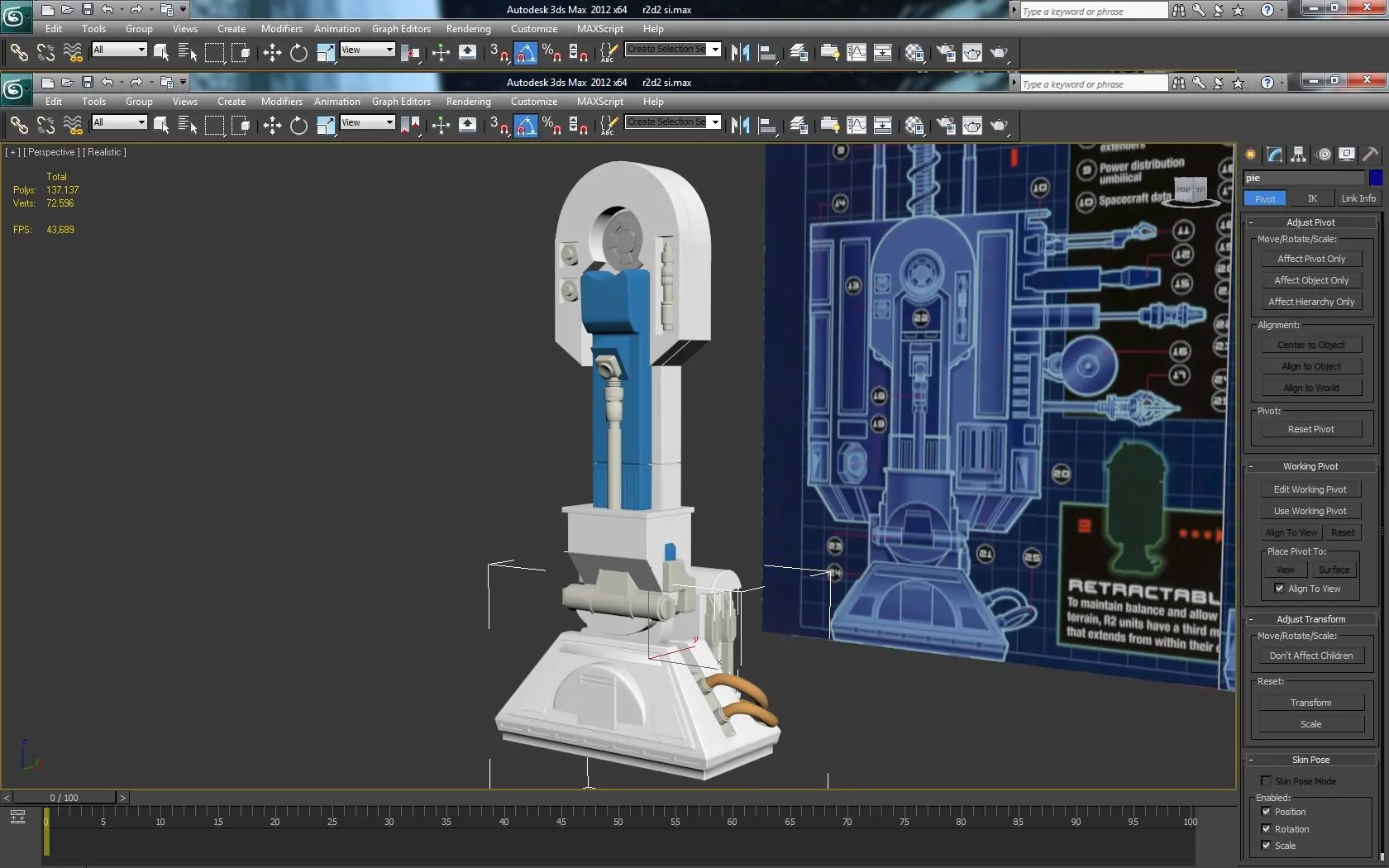Click the Reset Pivot button
This screenshot has height=868, width=1389.
[x=1311, y=429]
